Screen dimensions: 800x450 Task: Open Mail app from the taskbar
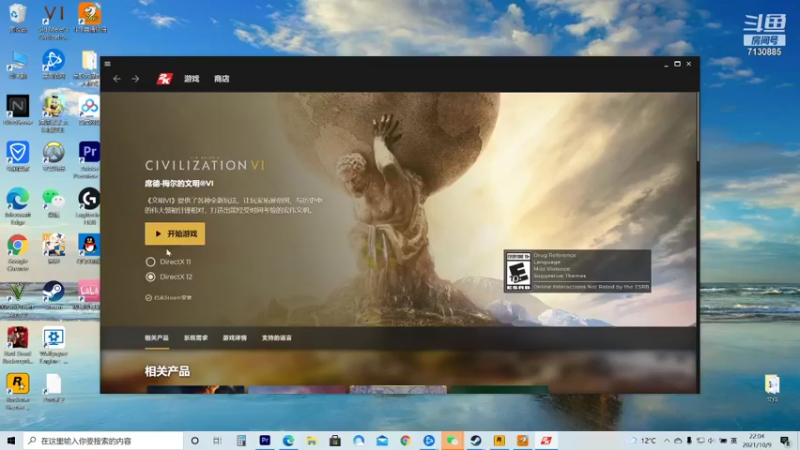coord(382,440)
